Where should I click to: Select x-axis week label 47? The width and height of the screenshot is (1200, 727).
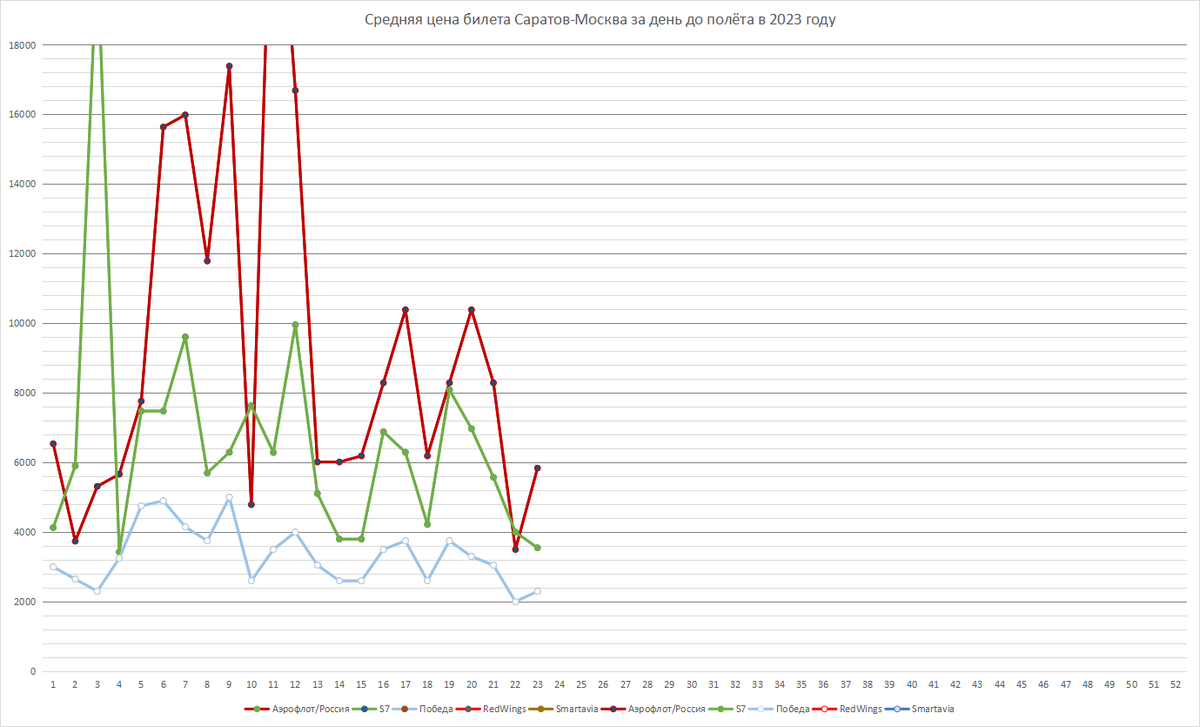(x=1065, y=685)
